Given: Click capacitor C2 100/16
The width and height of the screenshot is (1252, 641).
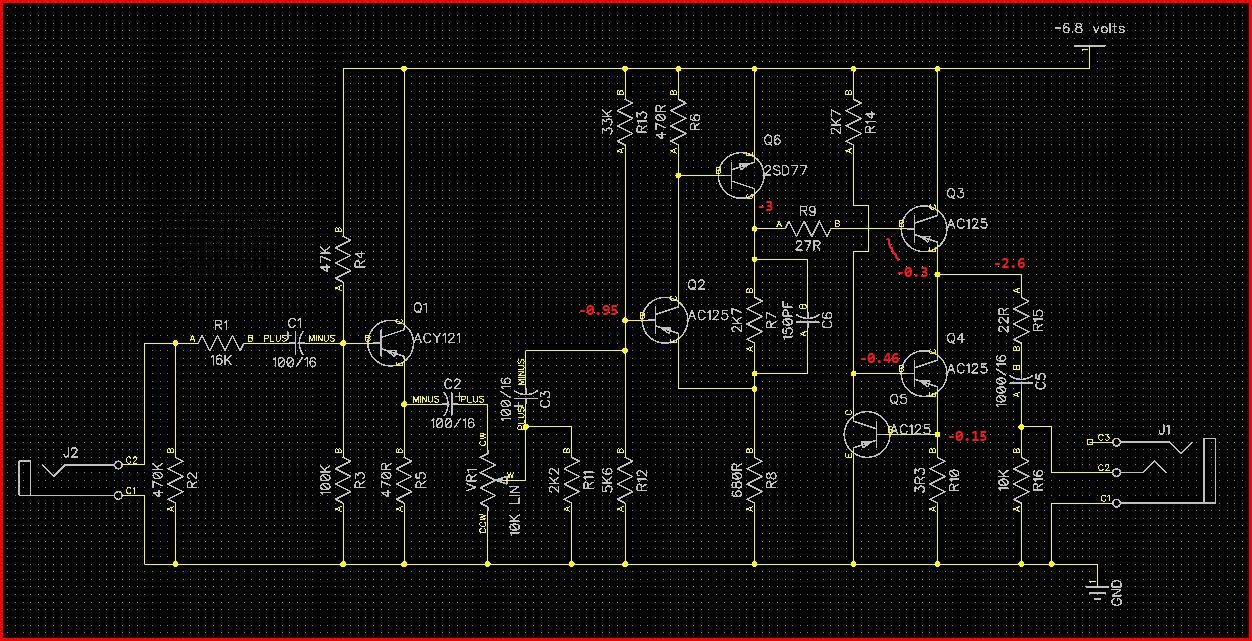Looking at the screenshot, I should [450, 403].
